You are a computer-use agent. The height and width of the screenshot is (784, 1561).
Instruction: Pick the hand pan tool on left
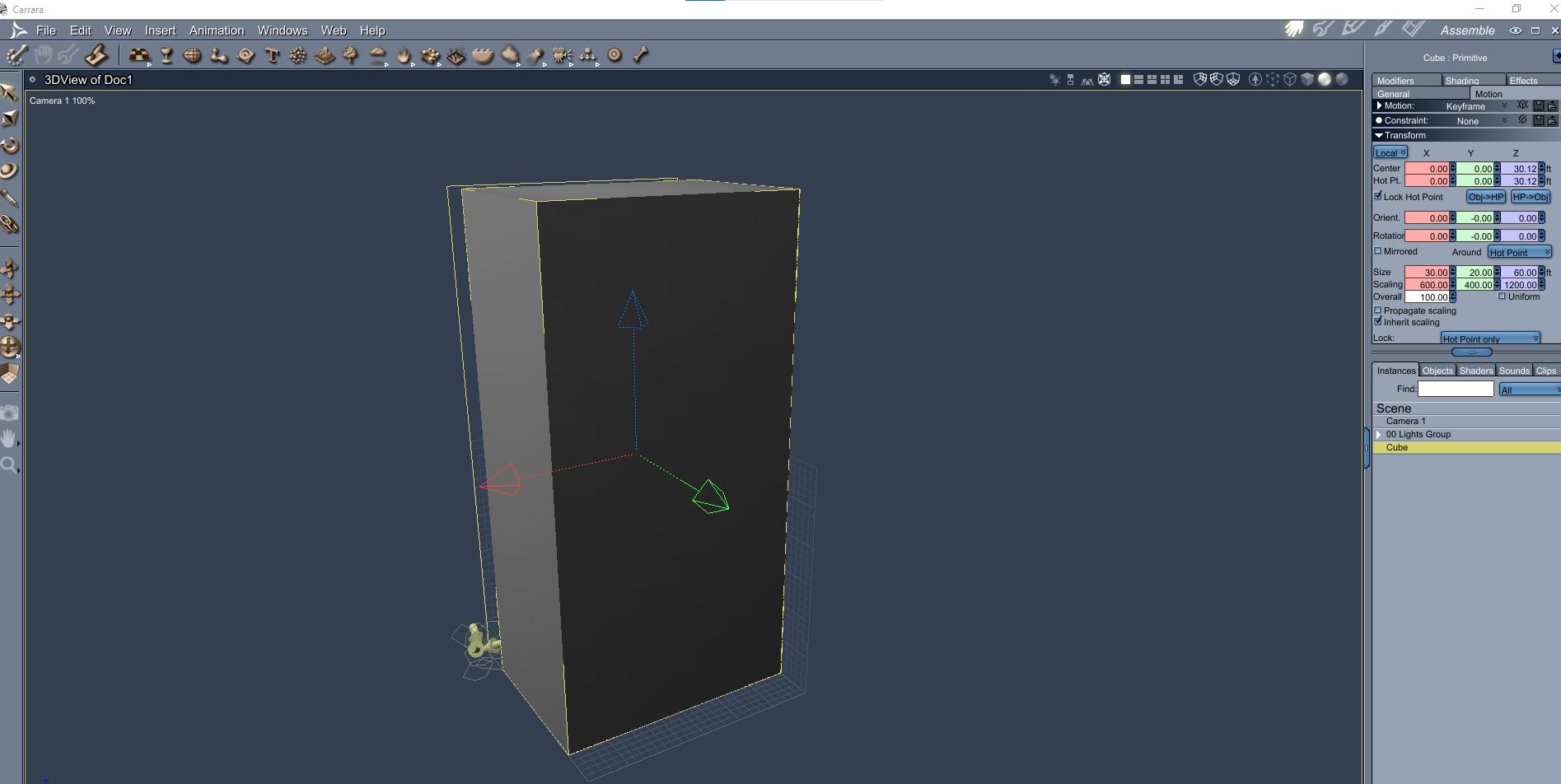click(10, 438)
